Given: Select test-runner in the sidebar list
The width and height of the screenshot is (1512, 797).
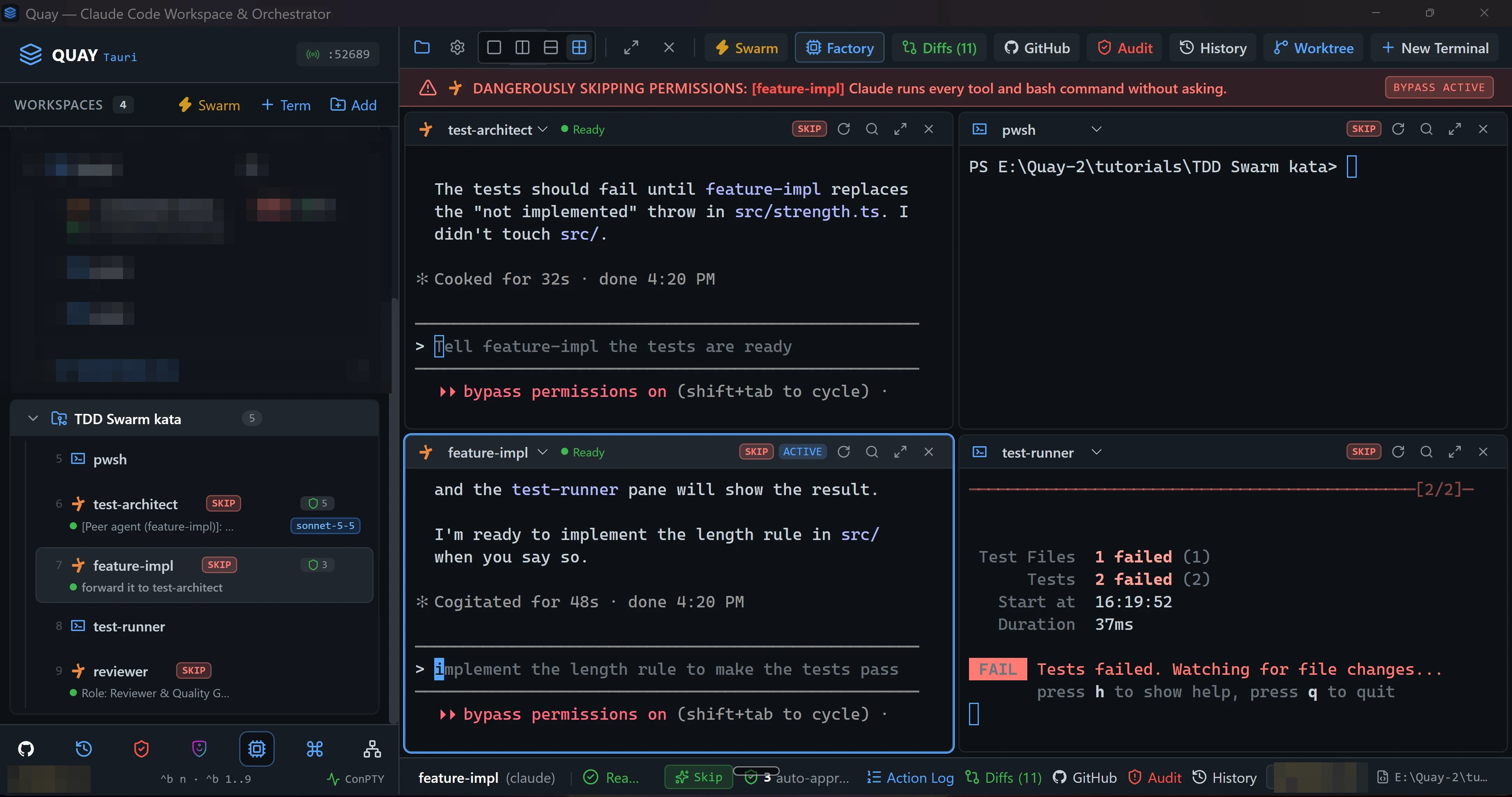Looking at the screenshot, I should point(204,626).
